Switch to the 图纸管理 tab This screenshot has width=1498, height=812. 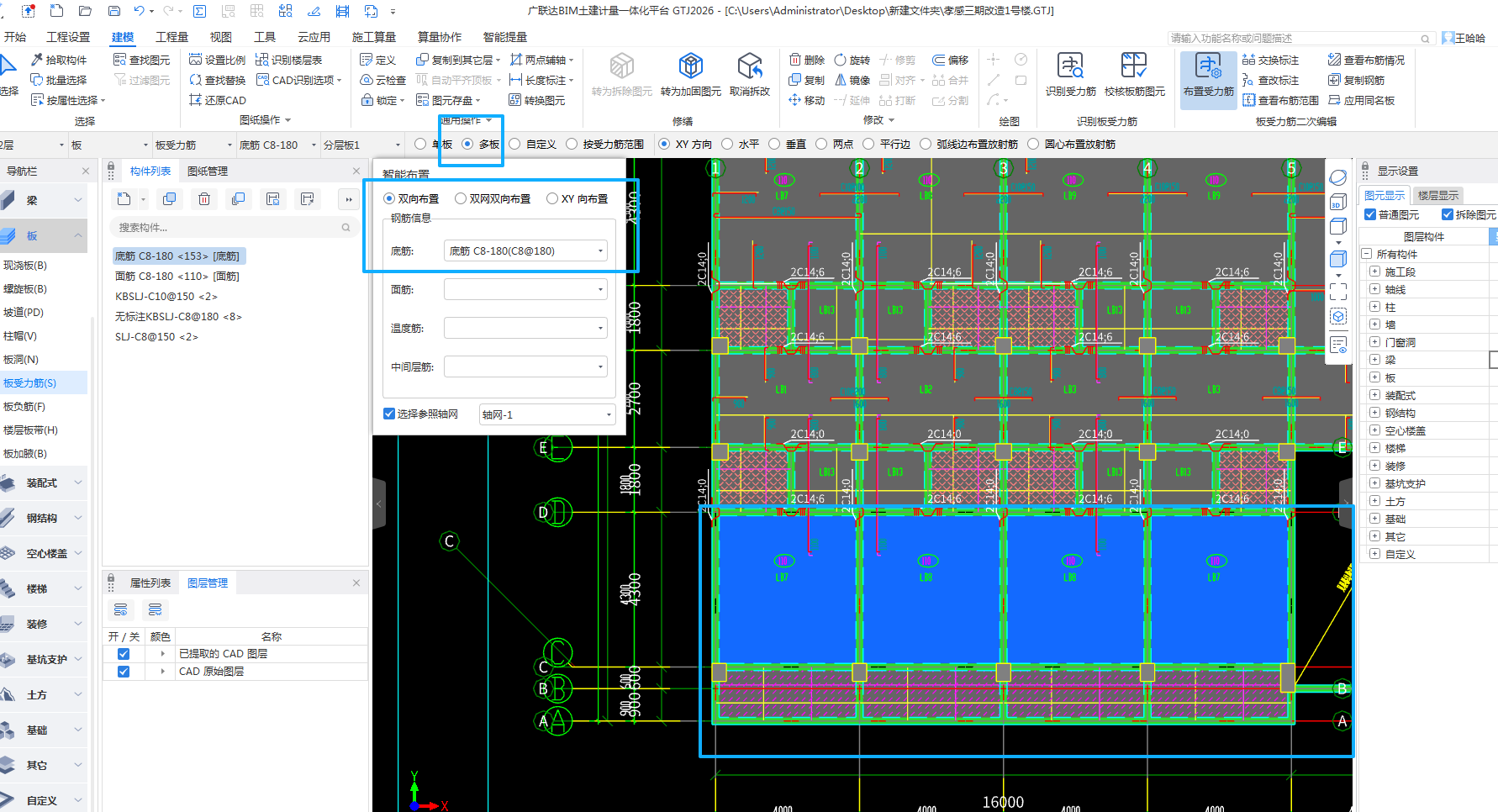[208, 171]
